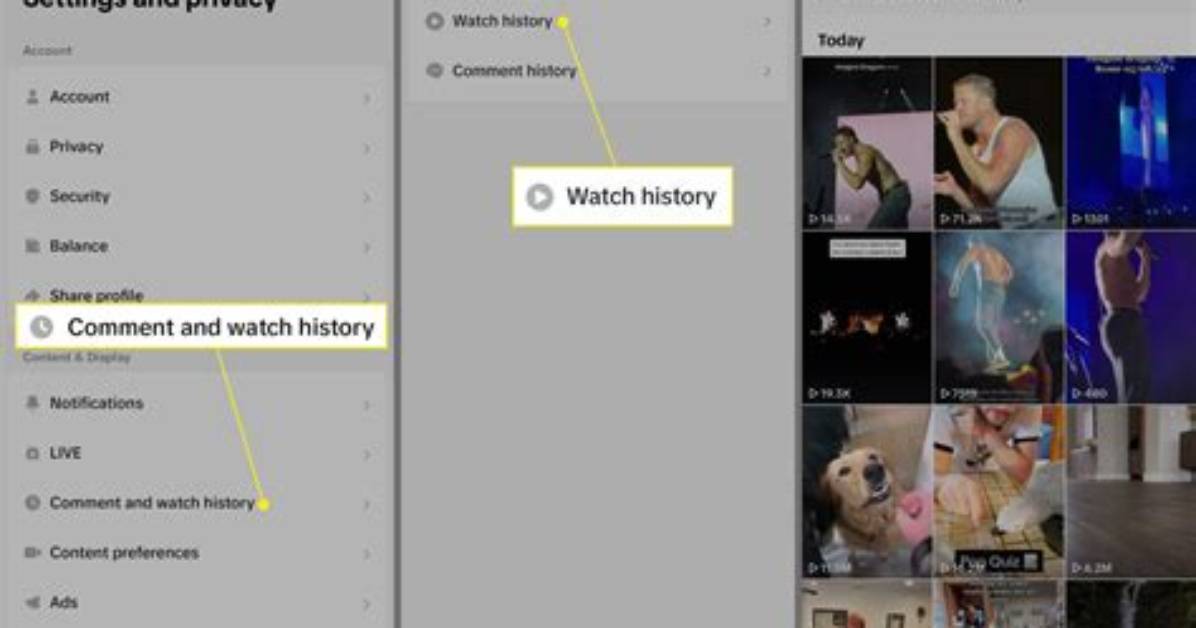Image resolution: width=1196 pixels, height=628 pixels.
Task: Open Comment and watch history in the settings list
Action: click(198, 503)
